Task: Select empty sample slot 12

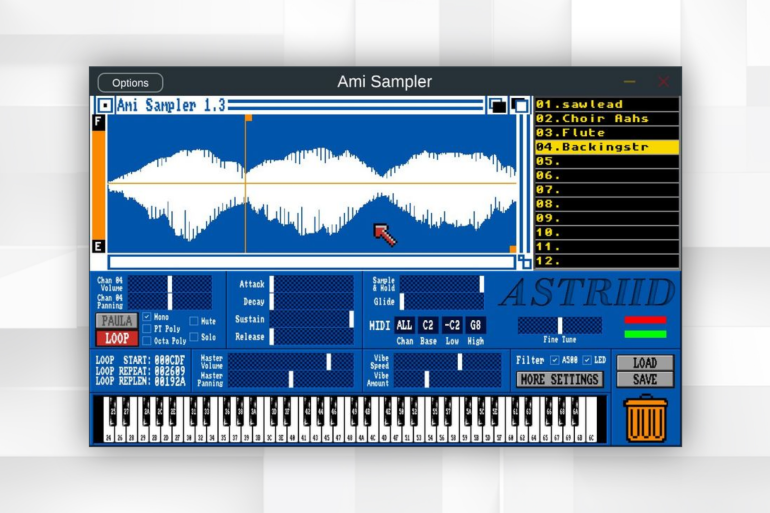Action: tap(607, 261)
